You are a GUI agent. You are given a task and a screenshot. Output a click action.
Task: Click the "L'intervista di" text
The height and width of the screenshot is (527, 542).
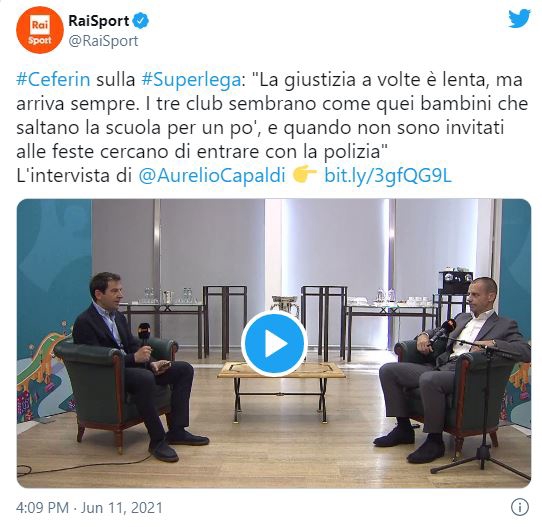point(74,176)
